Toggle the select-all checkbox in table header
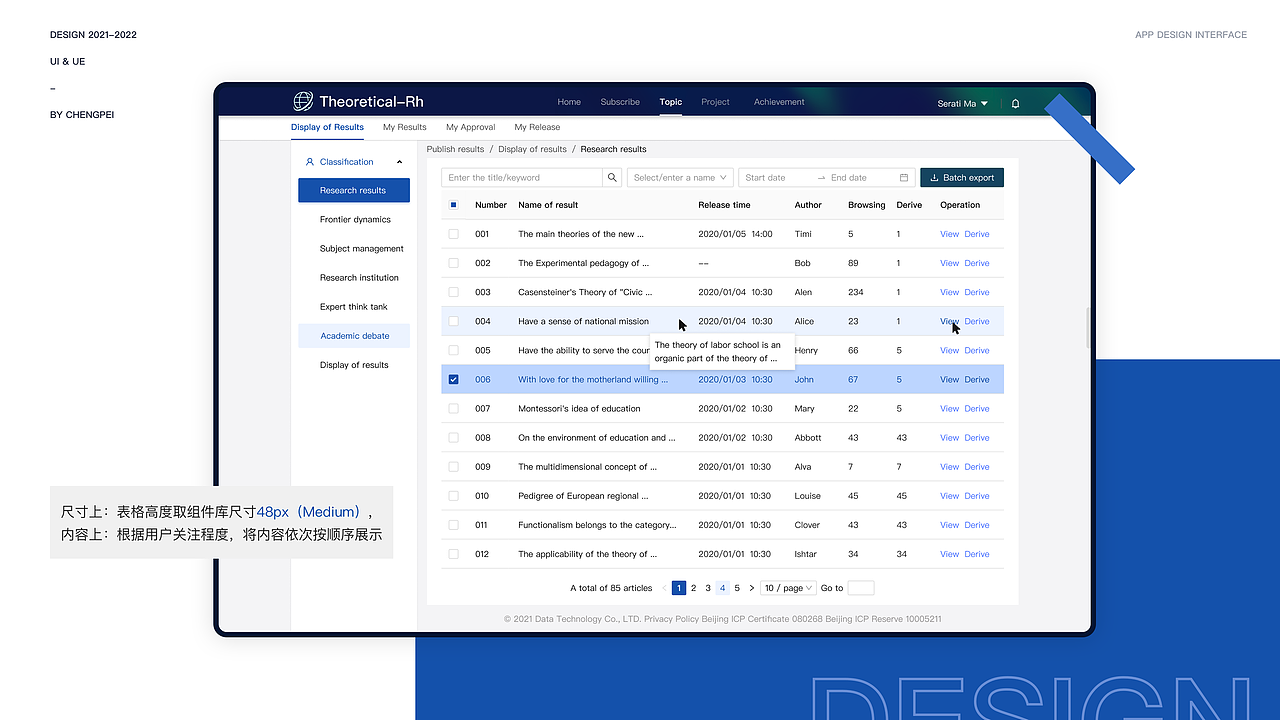The image size is (1280, 720). click(x=453, y=205)
